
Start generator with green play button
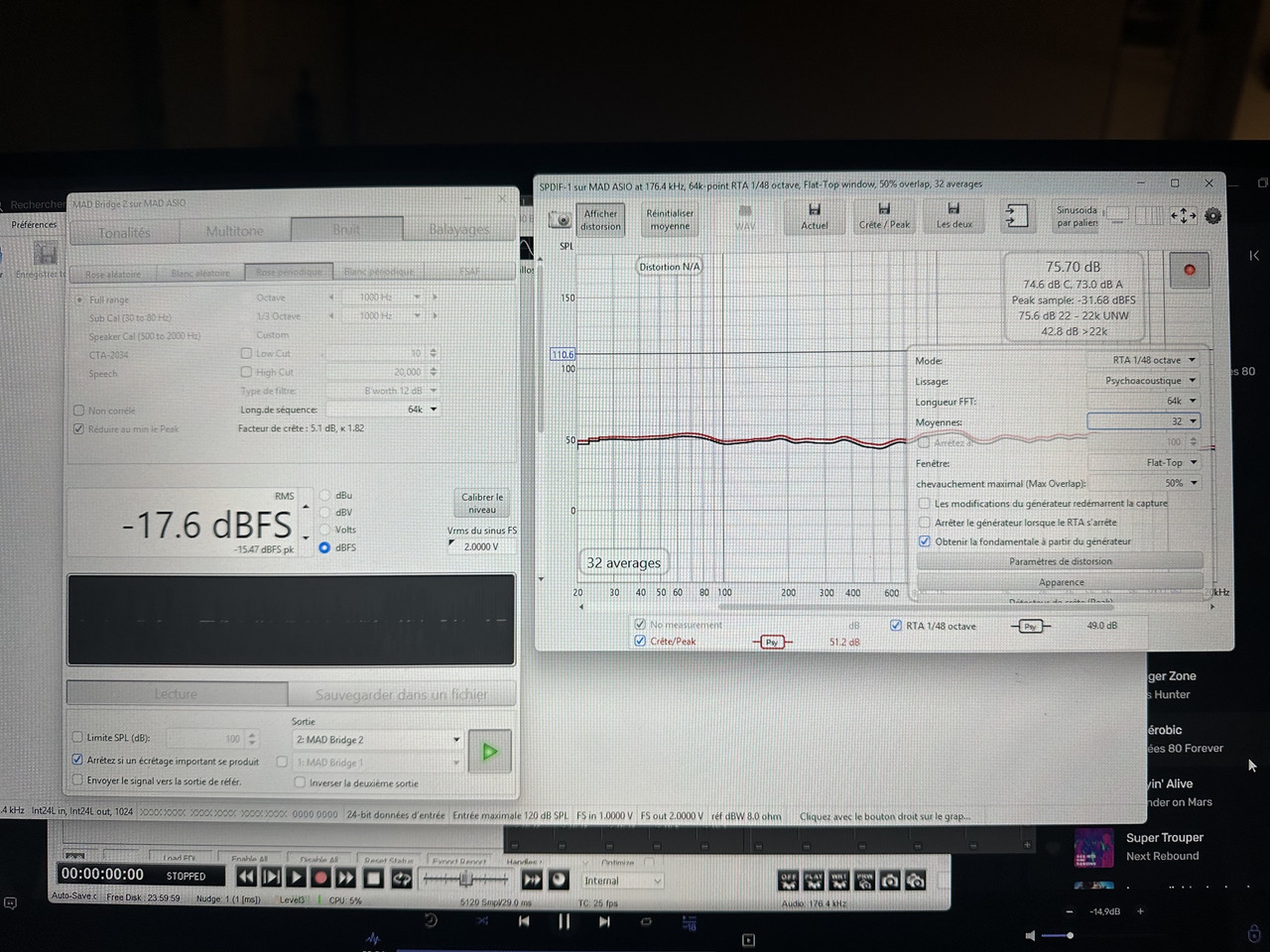coord(489,752)
